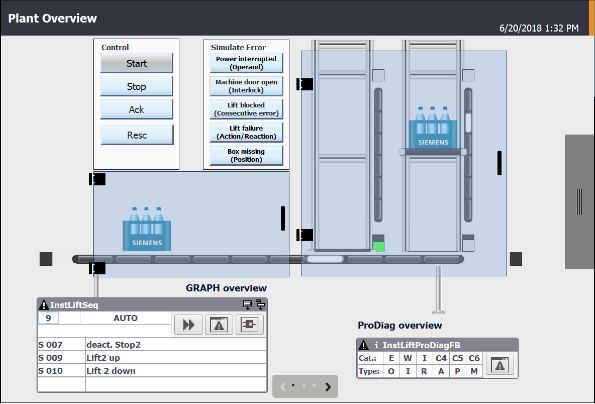Select the first page indicator dot
Screen dimensions: 595x404
[x=293, y=385]
